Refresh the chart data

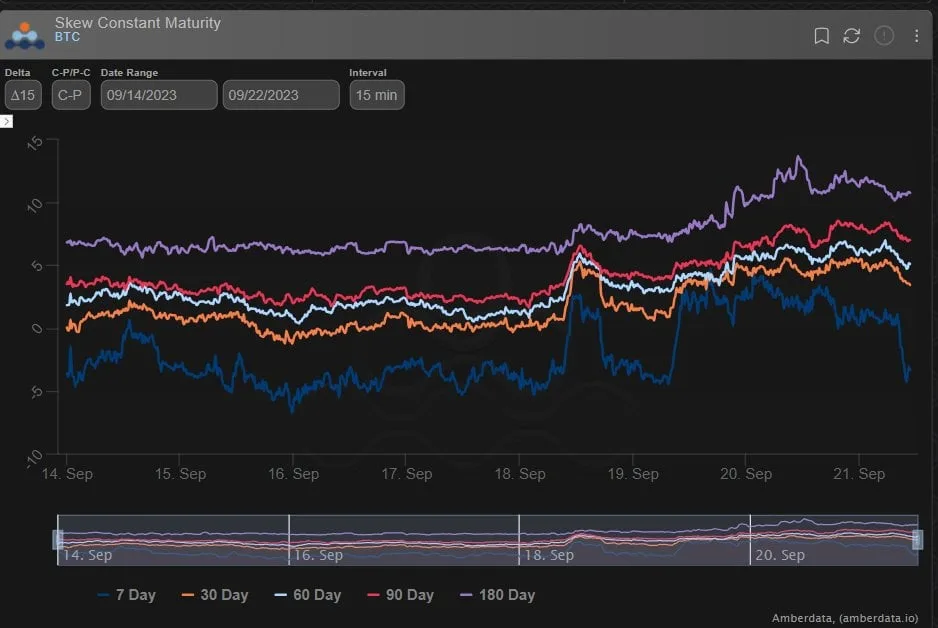pos(851,36)
